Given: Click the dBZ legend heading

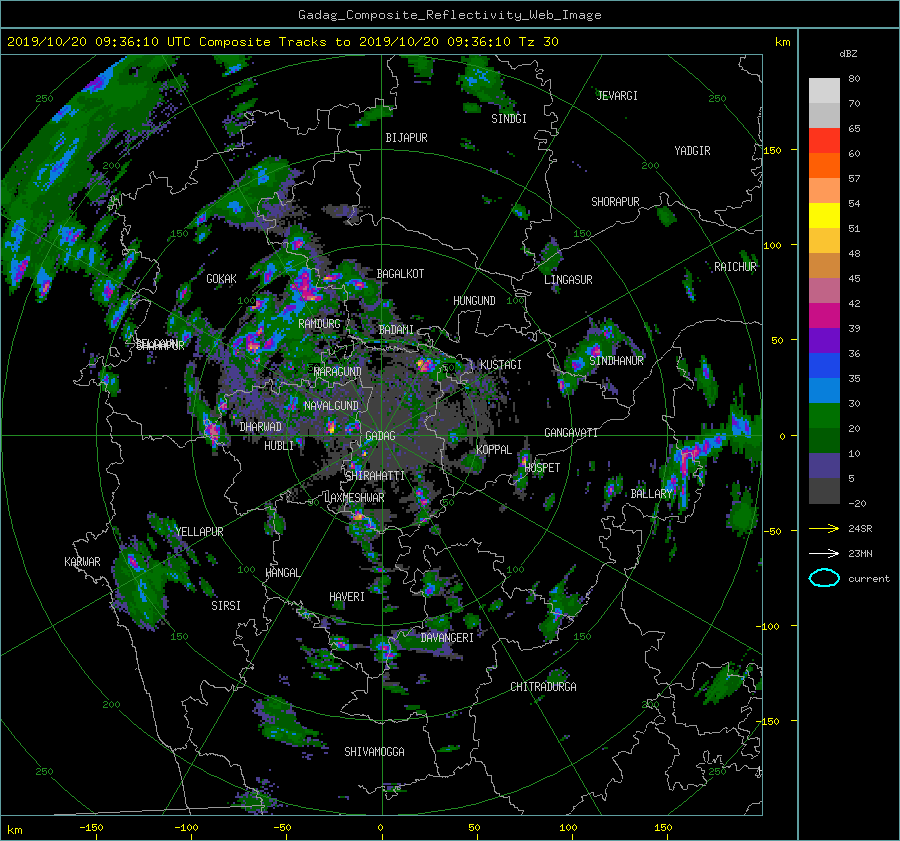Looking at the screenshot, I should tap(848, 54).
